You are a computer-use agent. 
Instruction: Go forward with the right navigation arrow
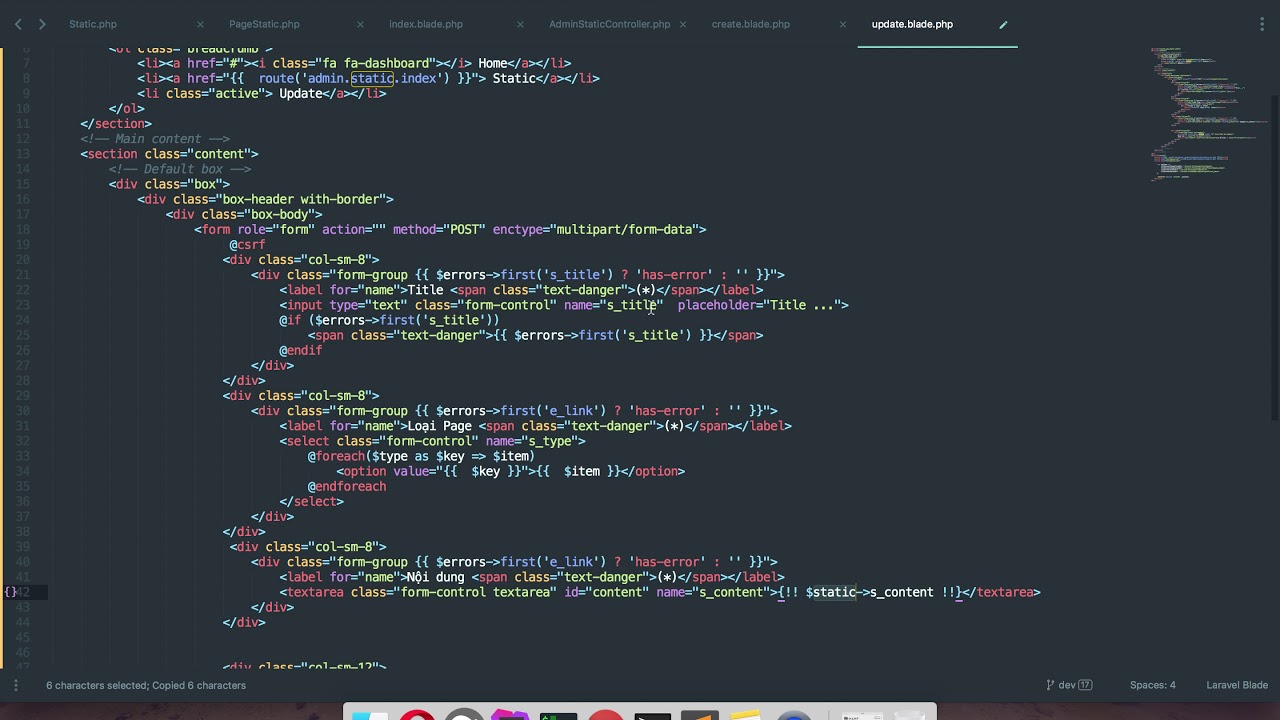(41, 24)
